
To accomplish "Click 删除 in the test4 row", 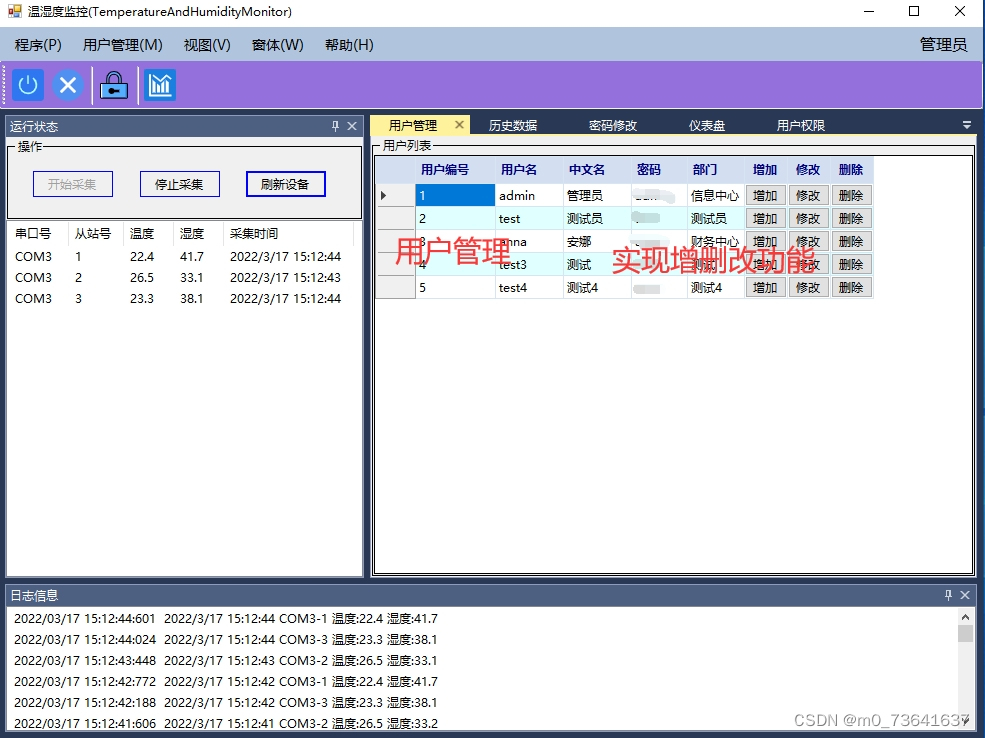I will (x=851, y=288).
